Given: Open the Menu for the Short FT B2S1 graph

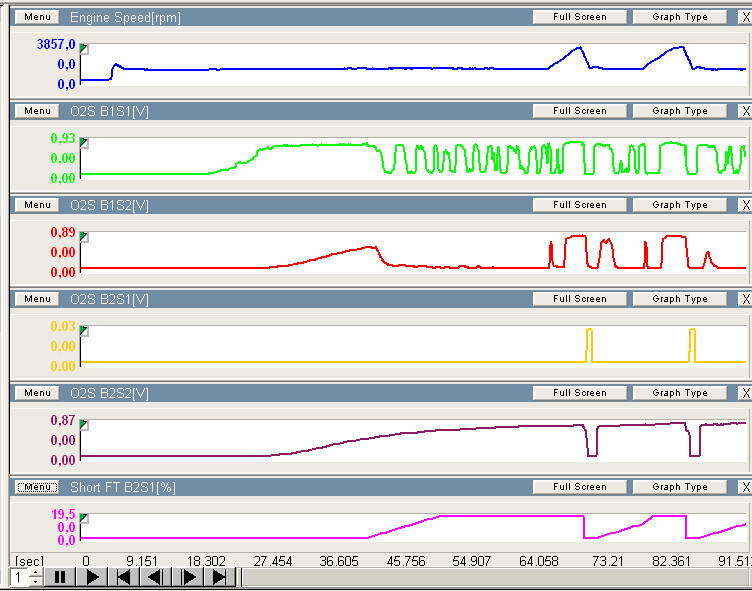Looking at the screenshot, I should coord(37,487).
